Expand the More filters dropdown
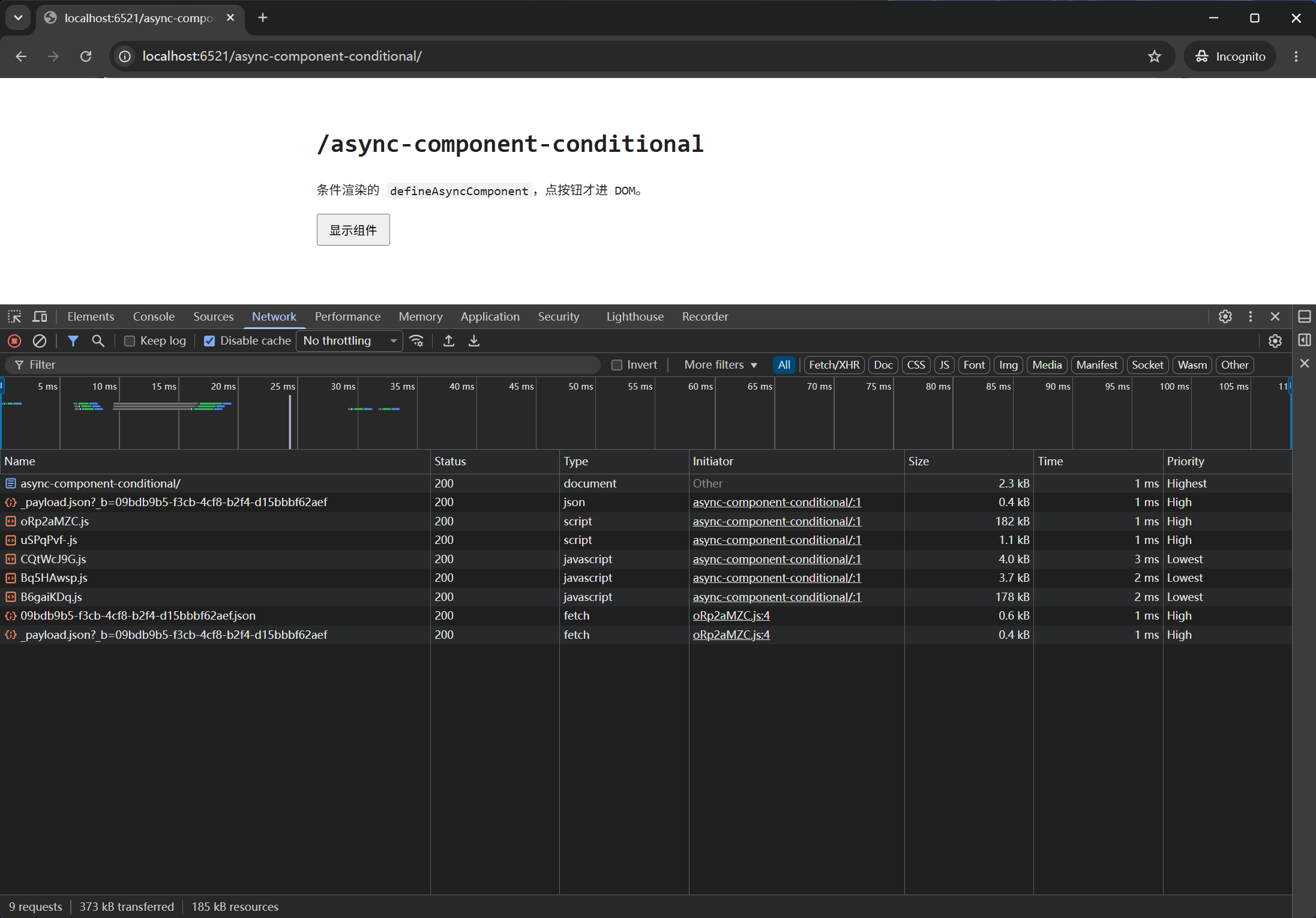This screenshot has width=1316, height=918. click(x=721, y=365)
